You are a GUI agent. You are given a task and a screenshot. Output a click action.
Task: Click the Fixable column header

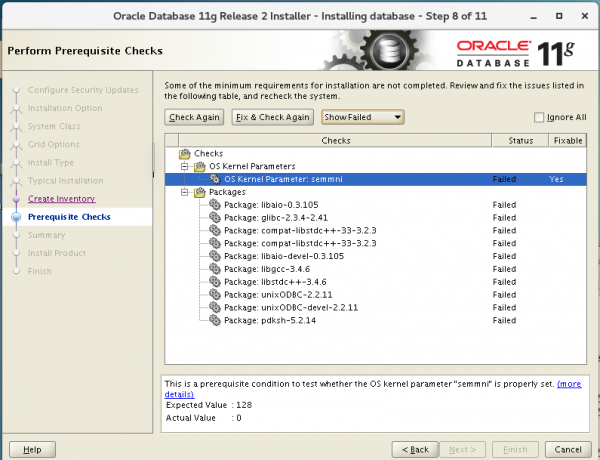[567, 141]
